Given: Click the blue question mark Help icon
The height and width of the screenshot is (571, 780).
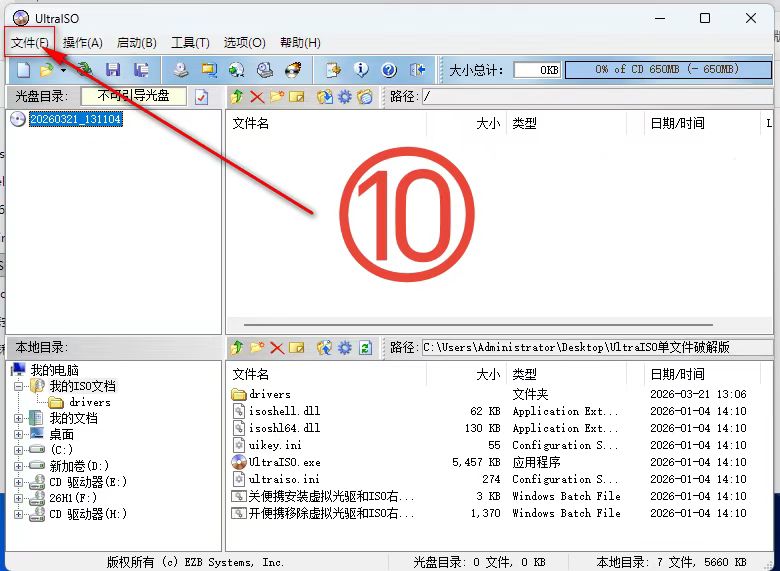Looking at the screenshot, I should [389, 70].
